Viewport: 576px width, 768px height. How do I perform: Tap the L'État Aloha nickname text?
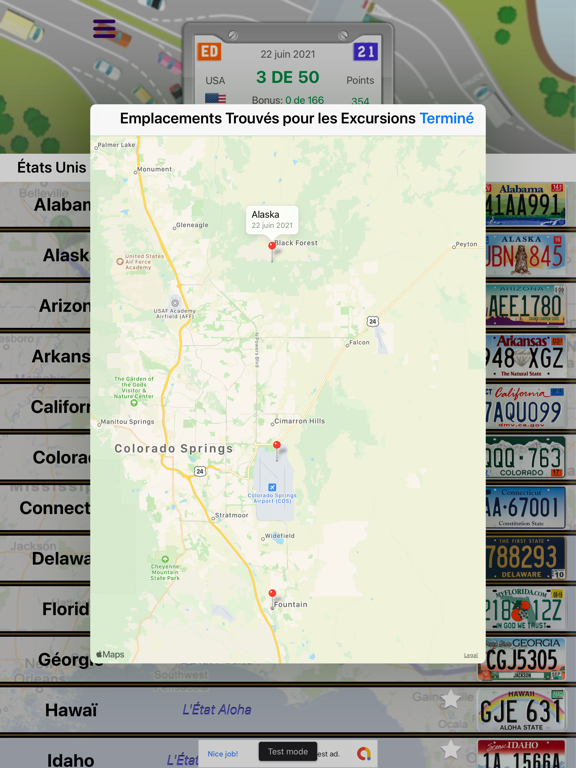217,710
